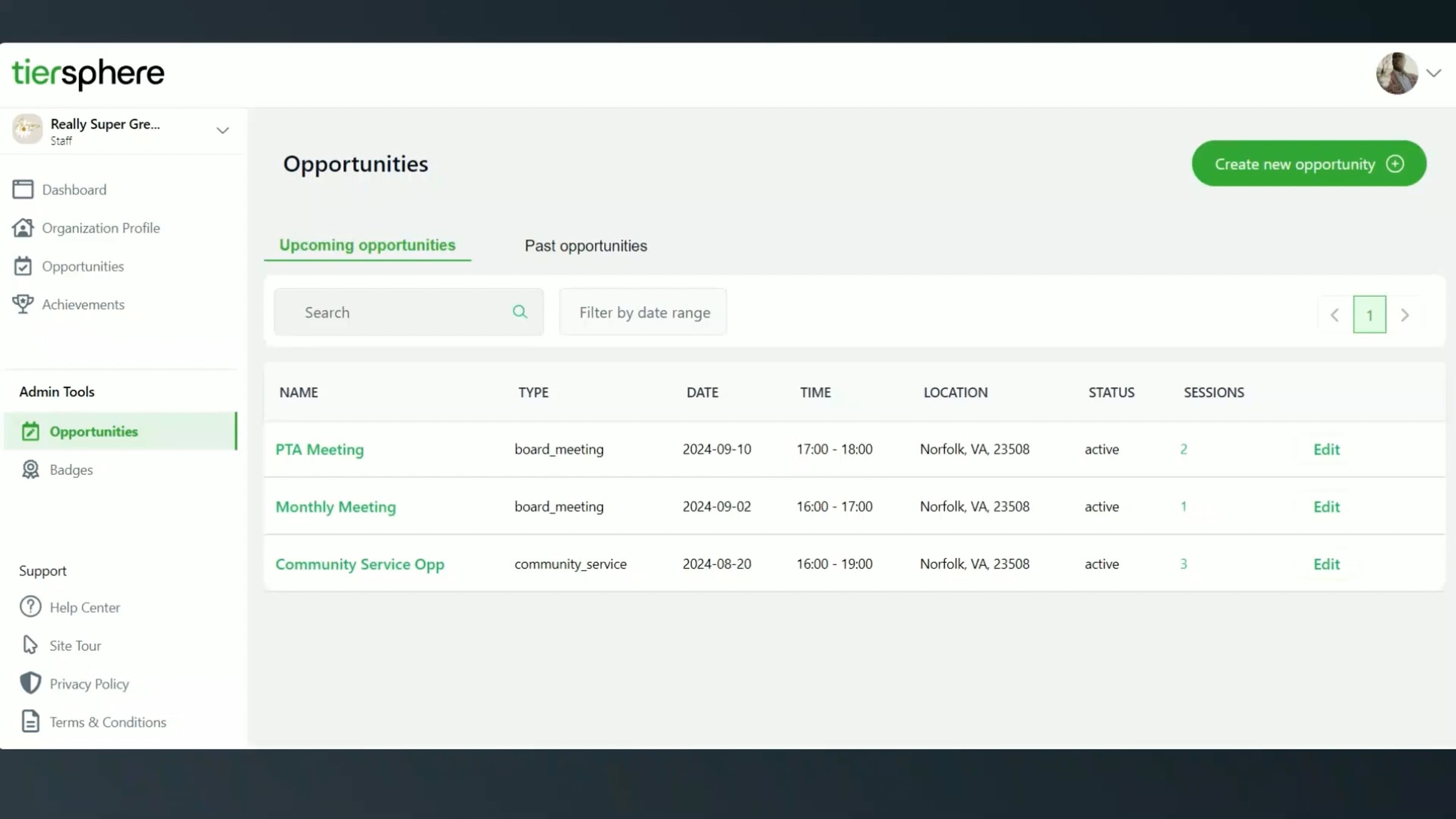
Task: Go to next page arrow
Action: click(1404, 315)
